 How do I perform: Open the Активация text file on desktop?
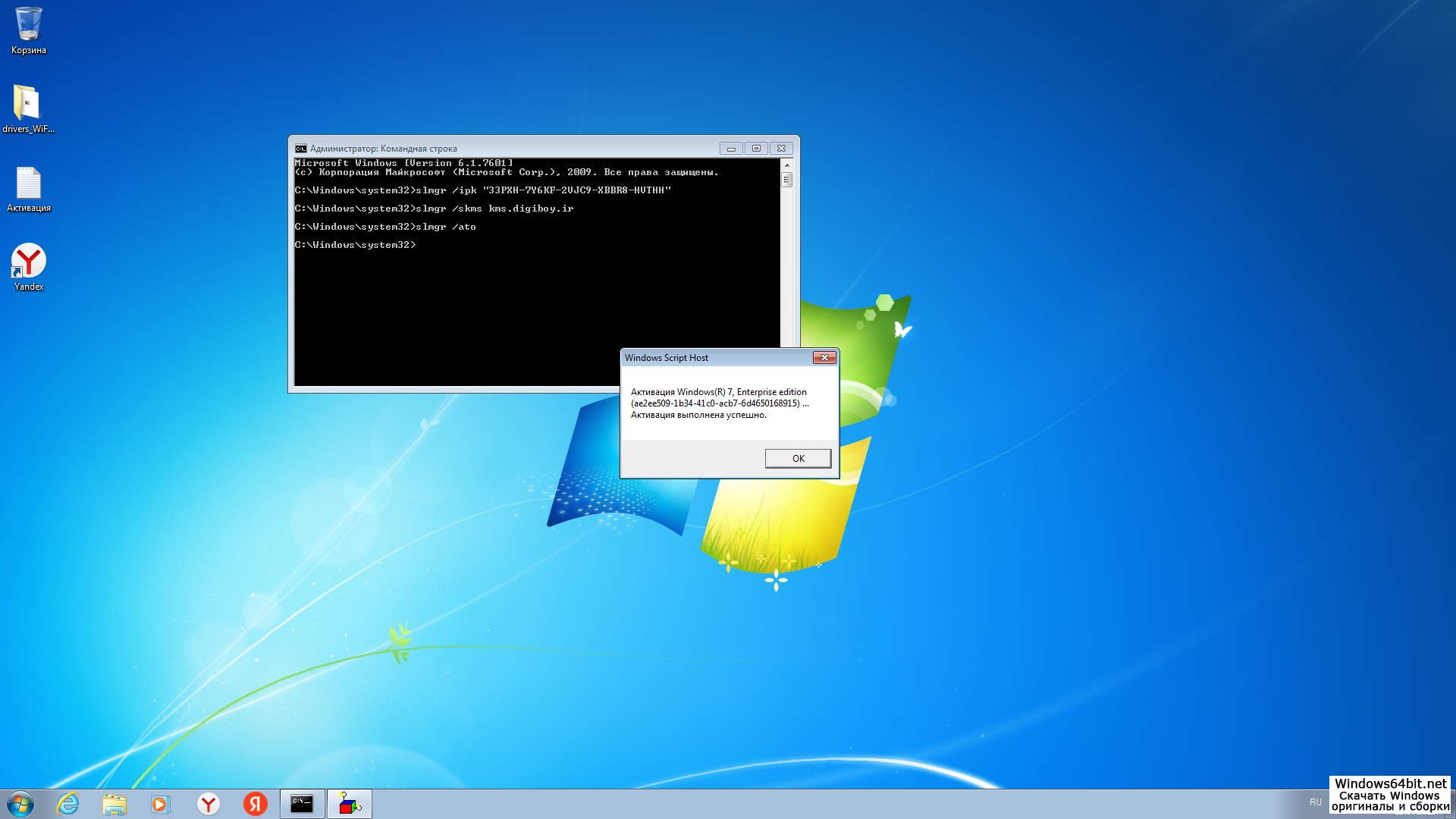[28, 184]
